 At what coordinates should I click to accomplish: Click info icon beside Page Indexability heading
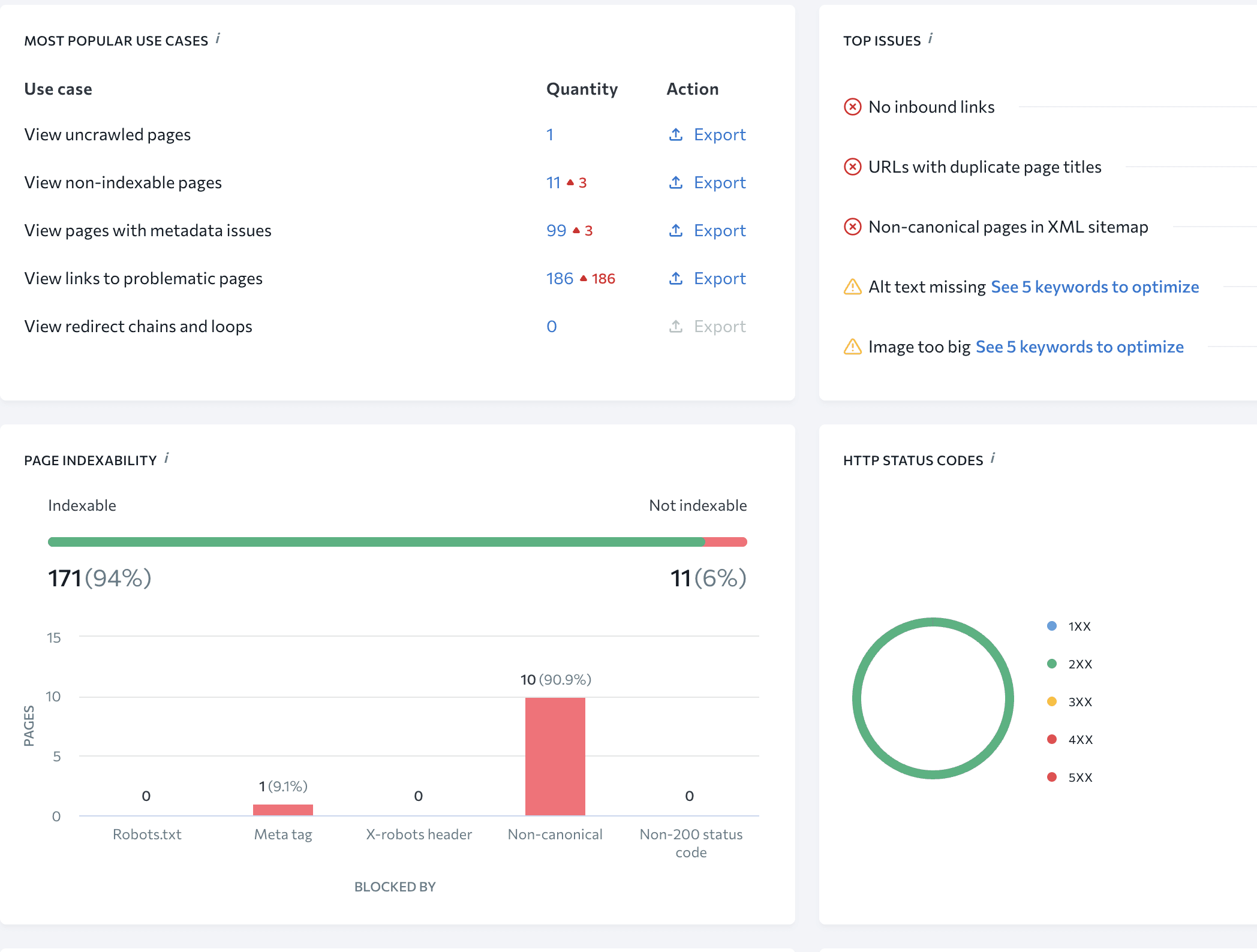(x=166, y=459)
